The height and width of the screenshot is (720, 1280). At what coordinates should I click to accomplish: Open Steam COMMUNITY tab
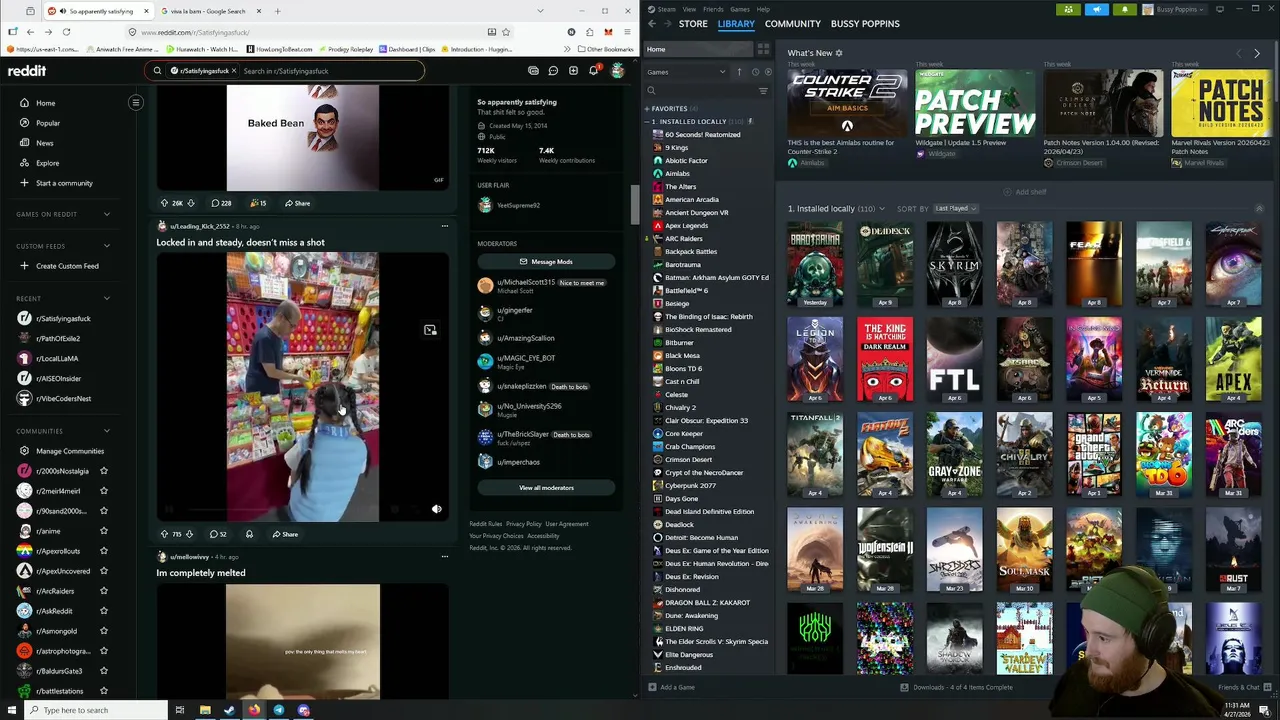tap(793, 23)
